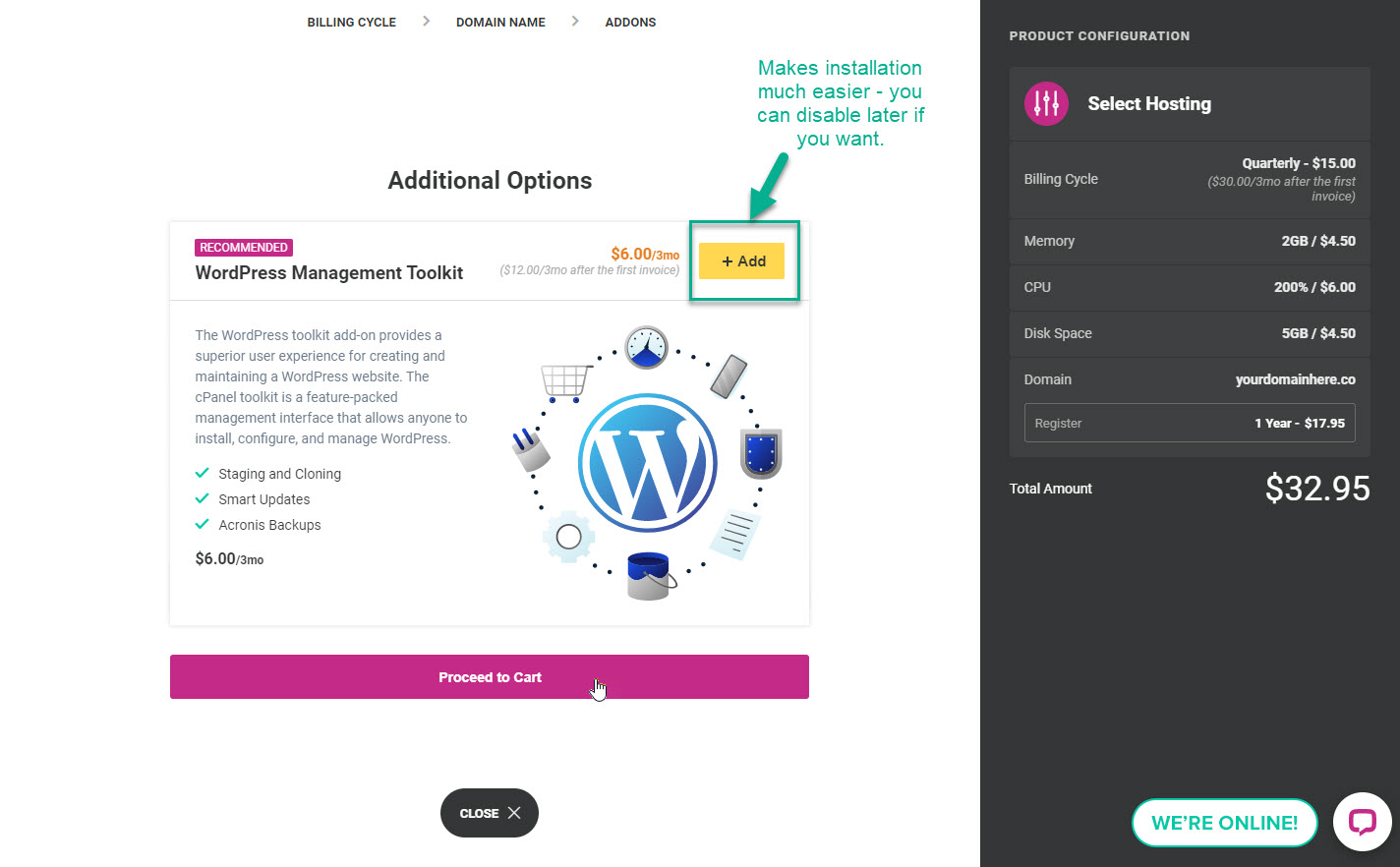
Task: Click the mobile phone illustration icon
Action: tap(729, 376)
